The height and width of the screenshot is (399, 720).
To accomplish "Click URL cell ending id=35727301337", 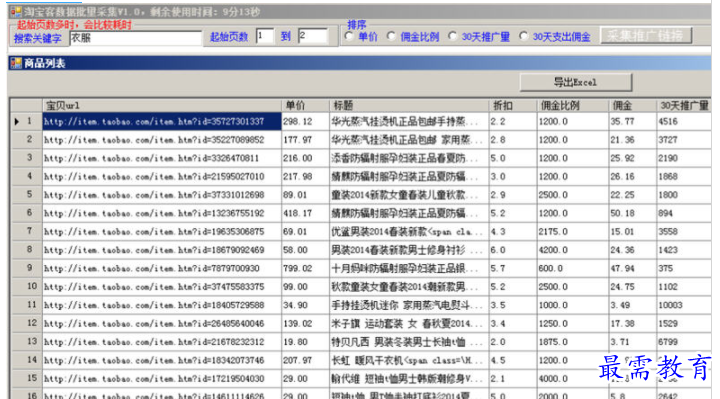I will pos(162,122).
